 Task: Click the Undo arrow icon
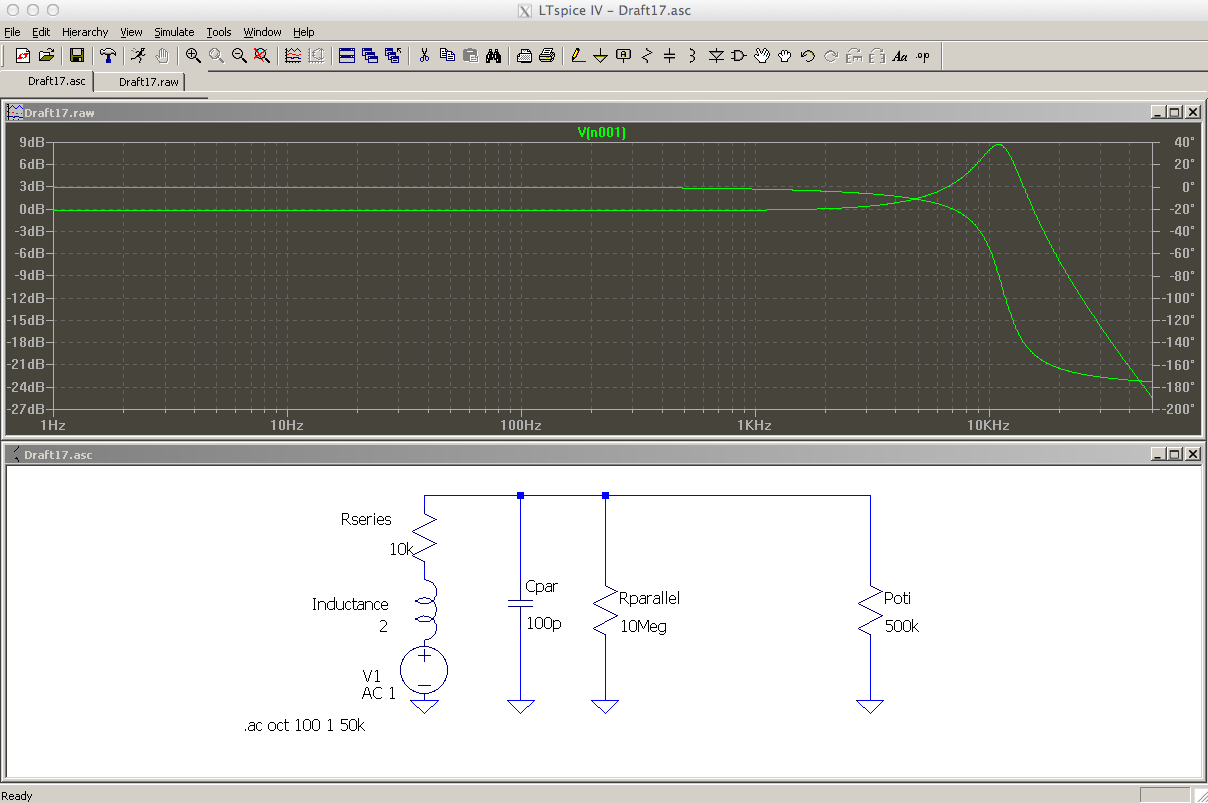point(808,56)
